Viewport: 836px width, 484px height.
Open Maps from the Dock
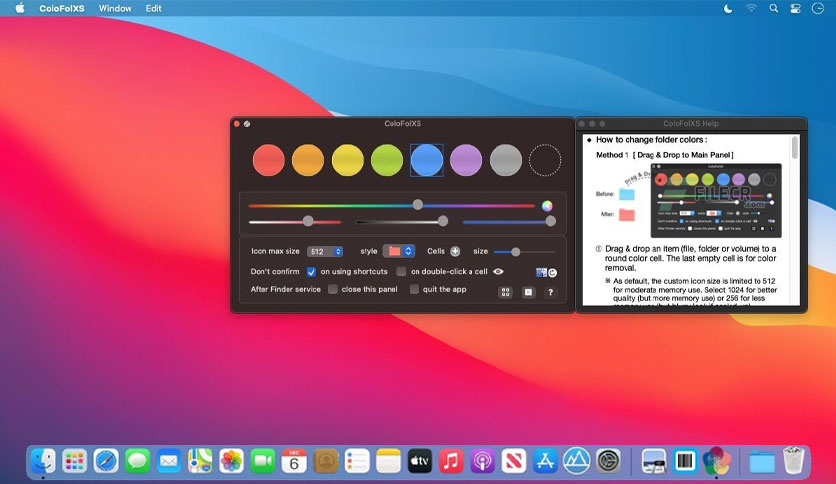(200, 461)
